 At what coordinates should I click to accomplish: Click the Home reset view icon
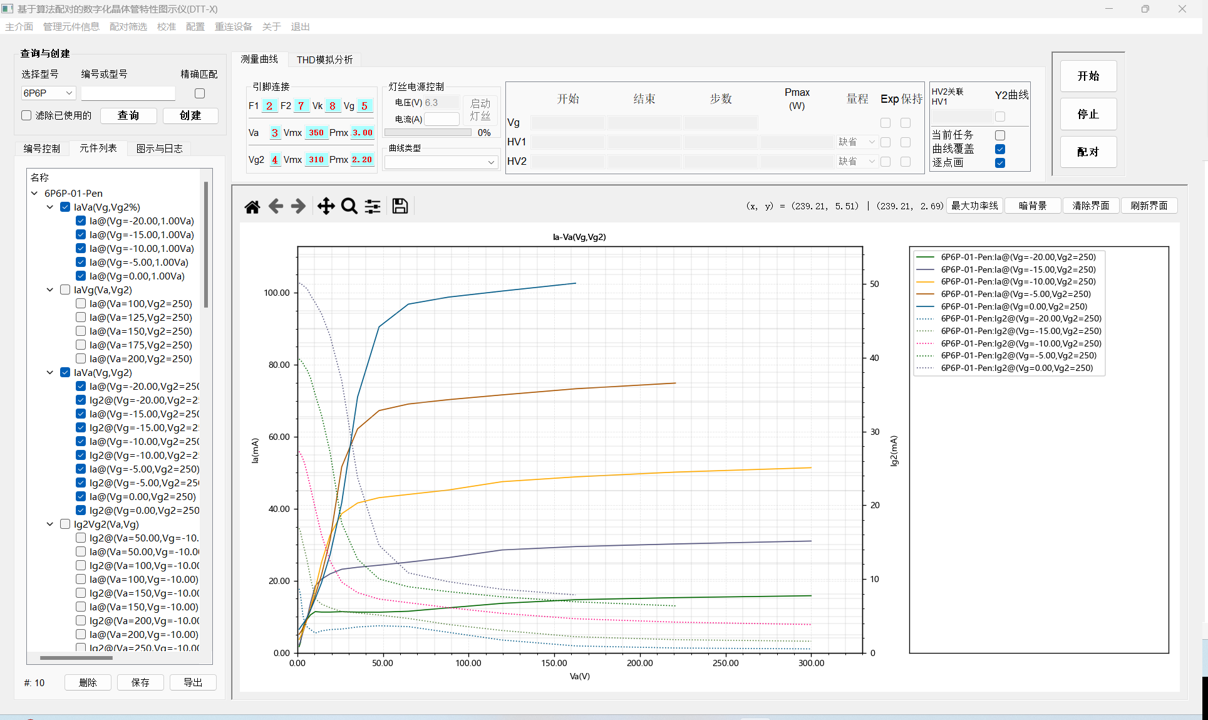tap(252, 206)
